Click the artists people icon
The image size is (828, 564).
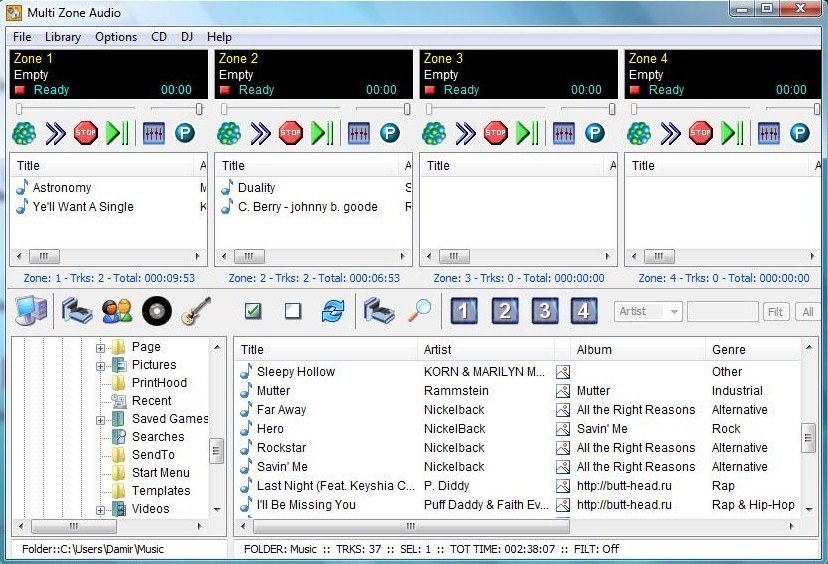[117, 311]
